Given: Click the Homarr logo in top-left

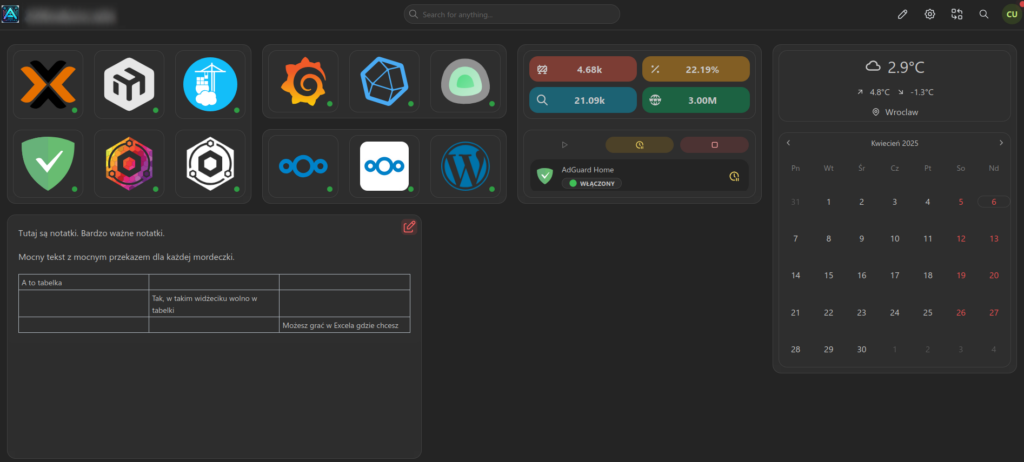Looking at the screenshot, I should coord(11,14).
